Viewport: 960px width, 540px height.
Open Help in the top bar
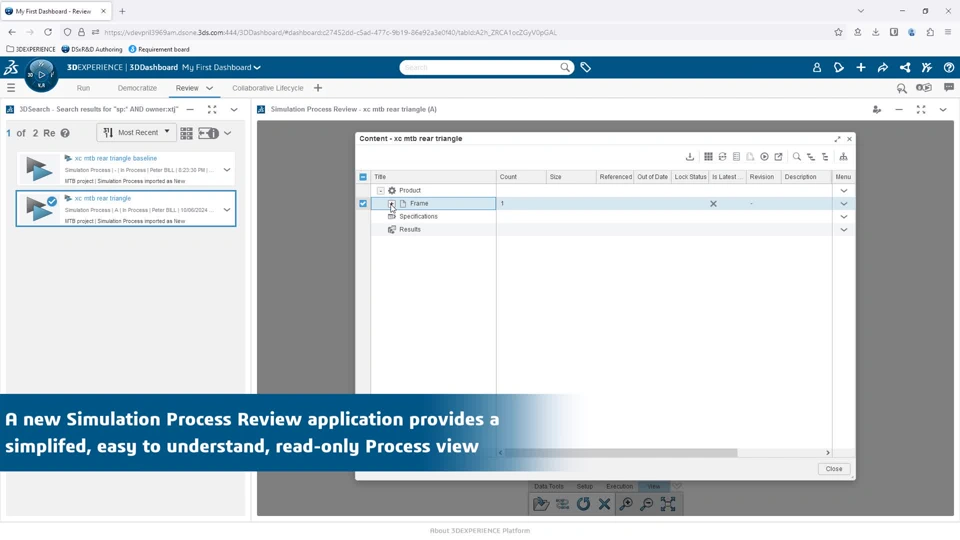(949, 67)
